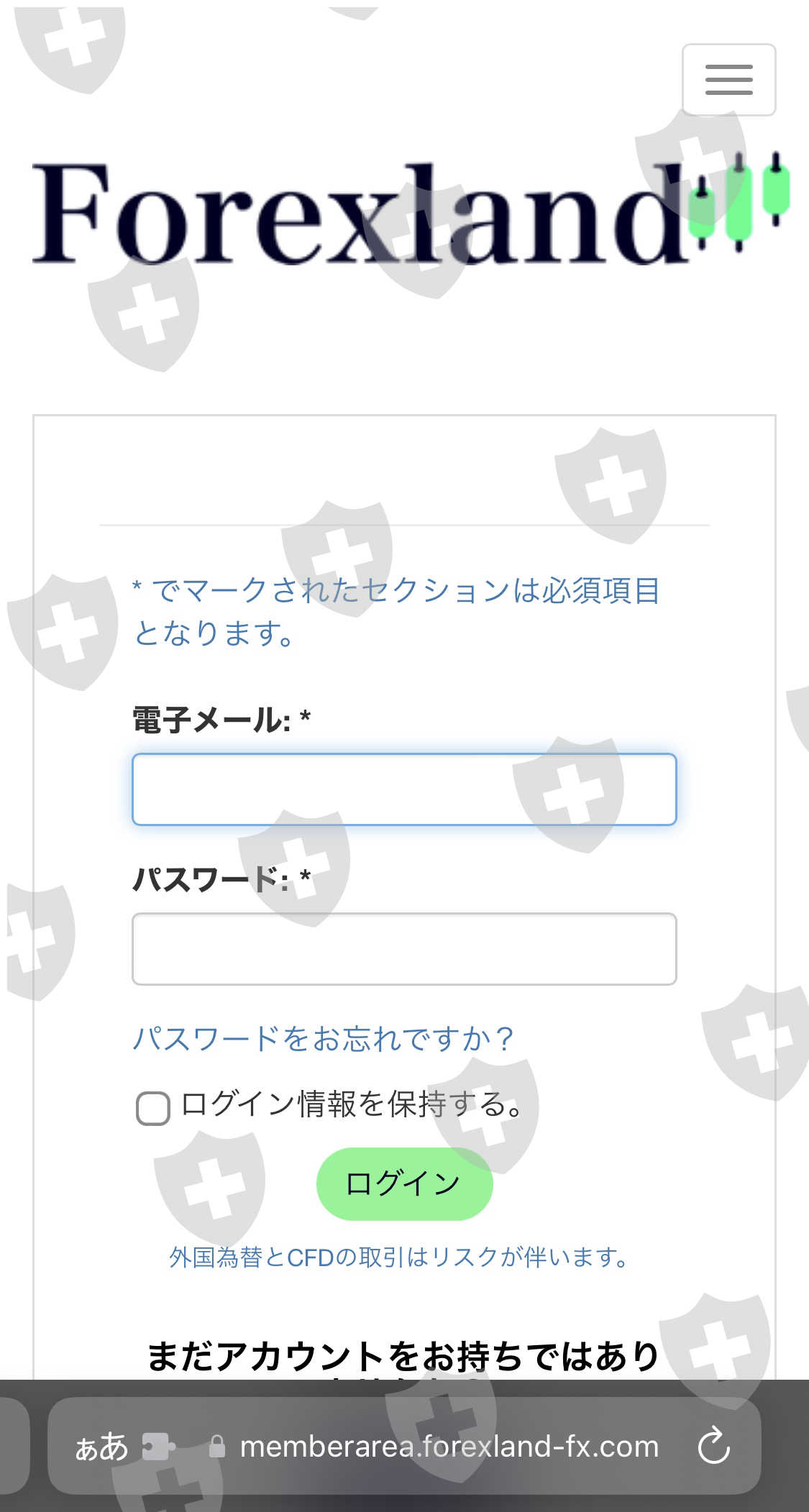Focus the 電子メール input field
The height and width of the screenshot is (1512, 809).
click(404, 789)
